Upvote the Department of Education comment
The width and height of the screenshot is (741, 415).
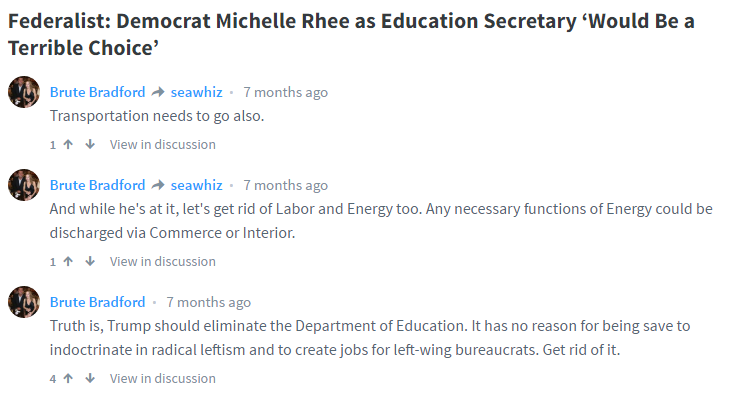(68, 378)
